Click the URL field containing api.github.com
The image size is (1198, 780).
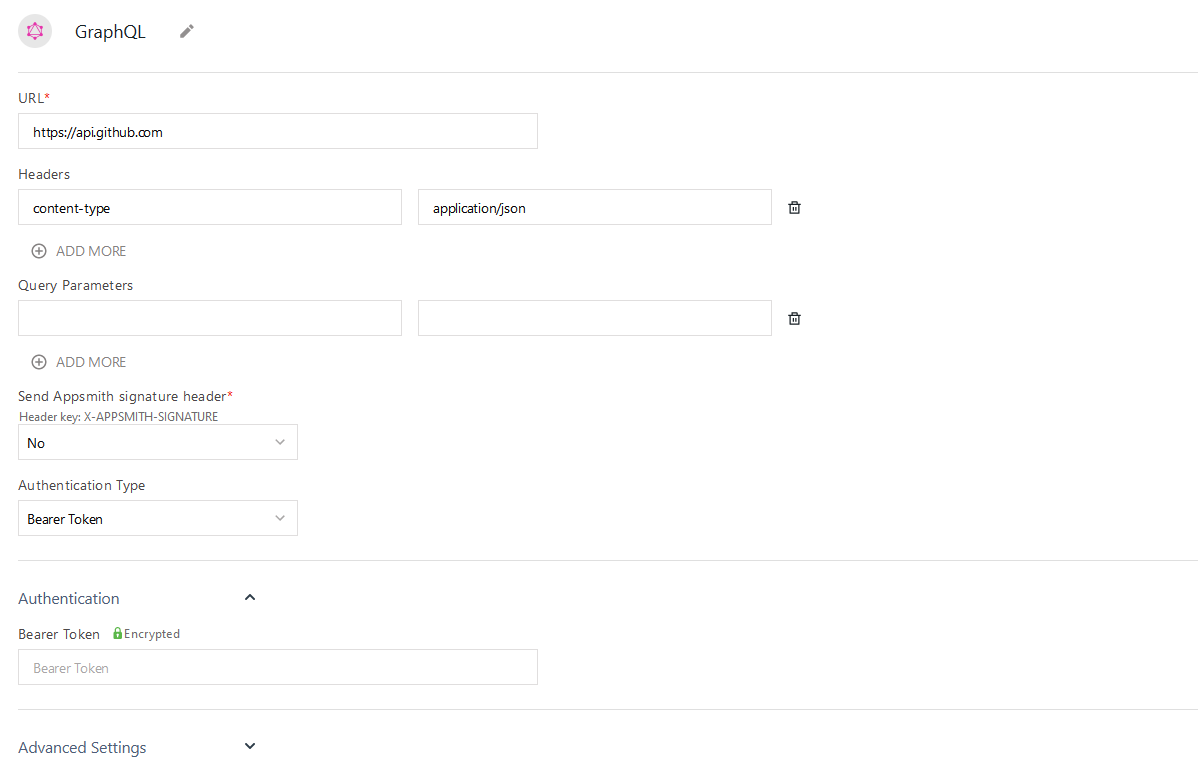pos(277,131)
